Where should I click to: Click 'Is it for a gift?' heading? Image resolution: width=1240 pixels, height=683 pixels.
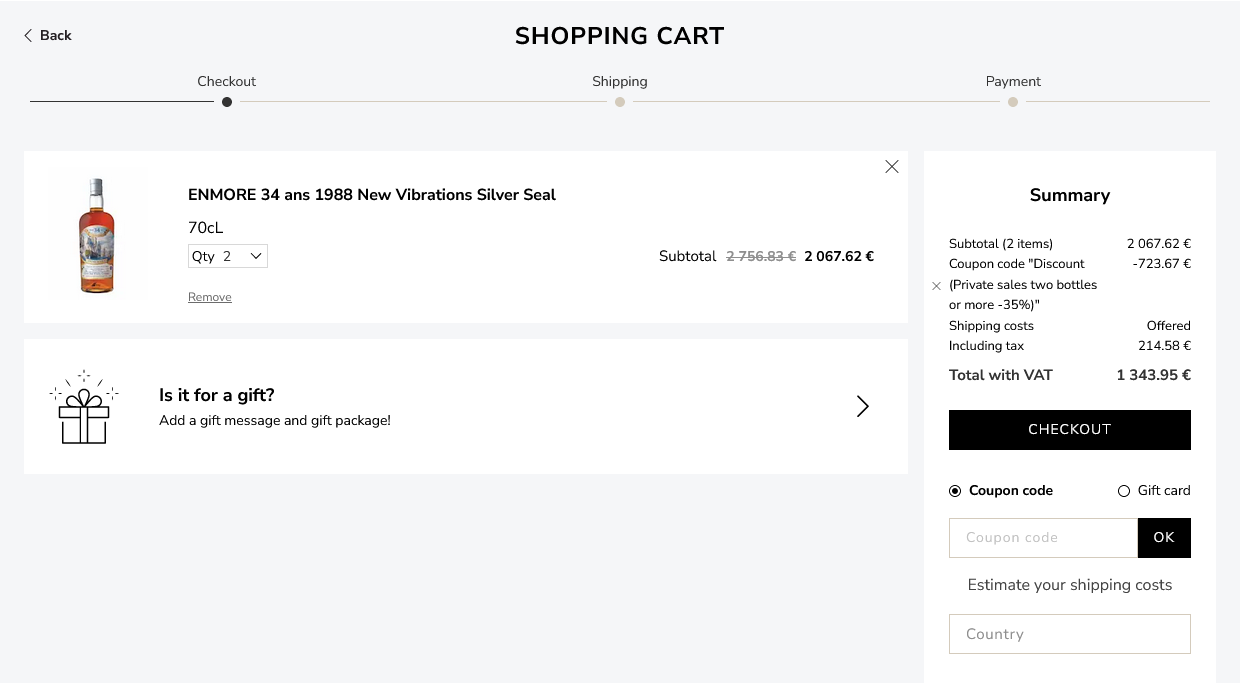(x=217, y=395)
